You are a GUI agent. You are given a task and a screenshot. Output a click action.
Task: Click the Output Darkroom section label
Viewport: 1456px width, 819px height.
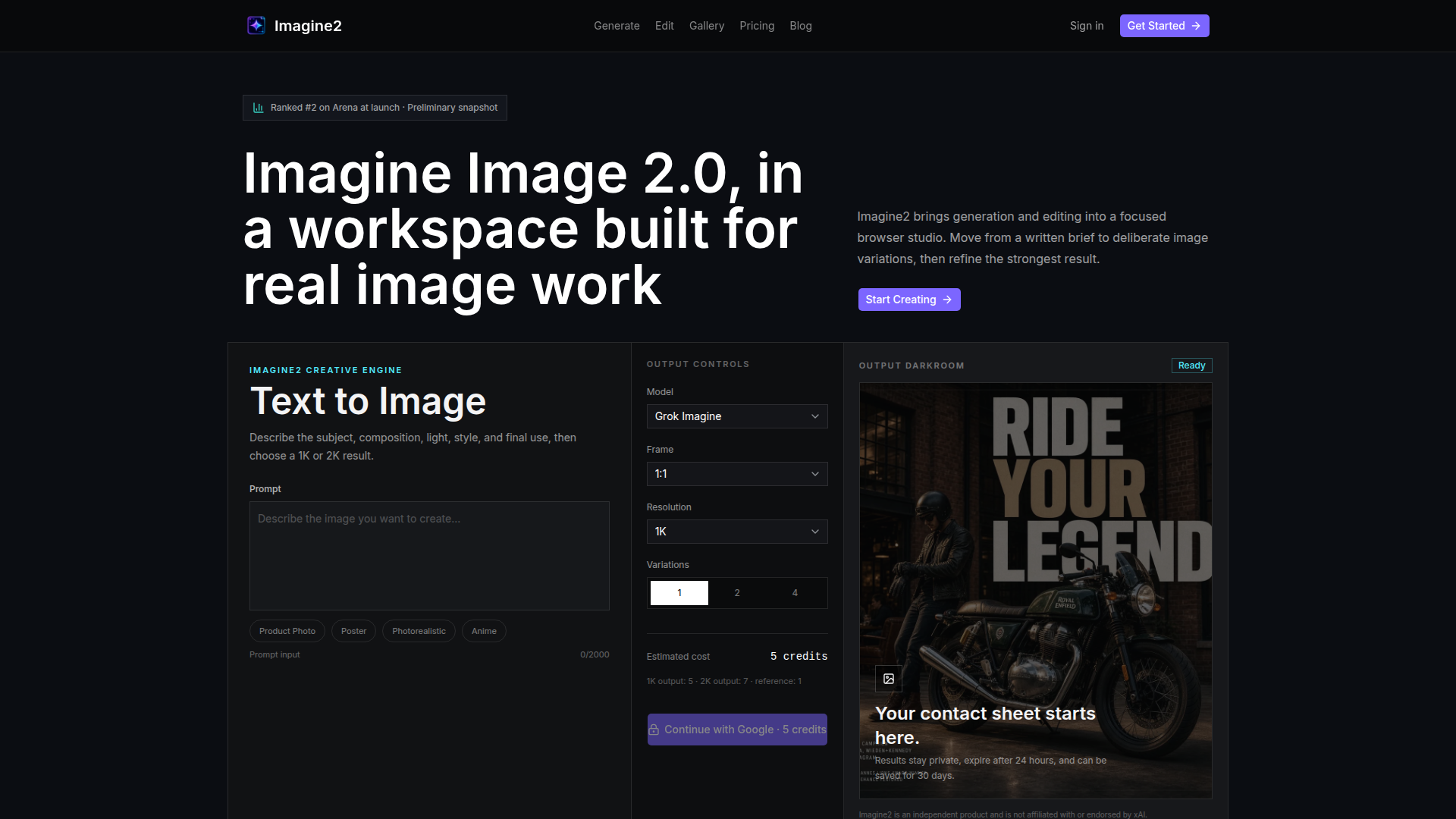[912, 366]
